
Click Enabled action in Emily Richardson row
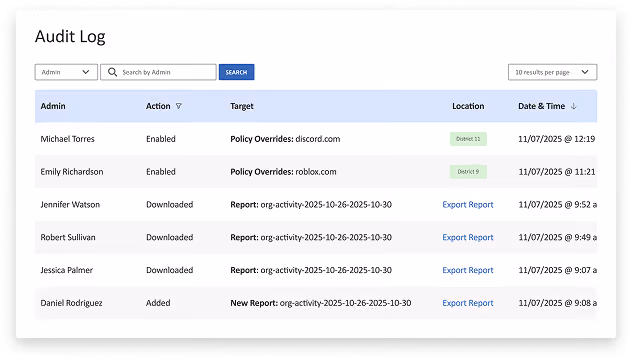[x=161, y=172]
